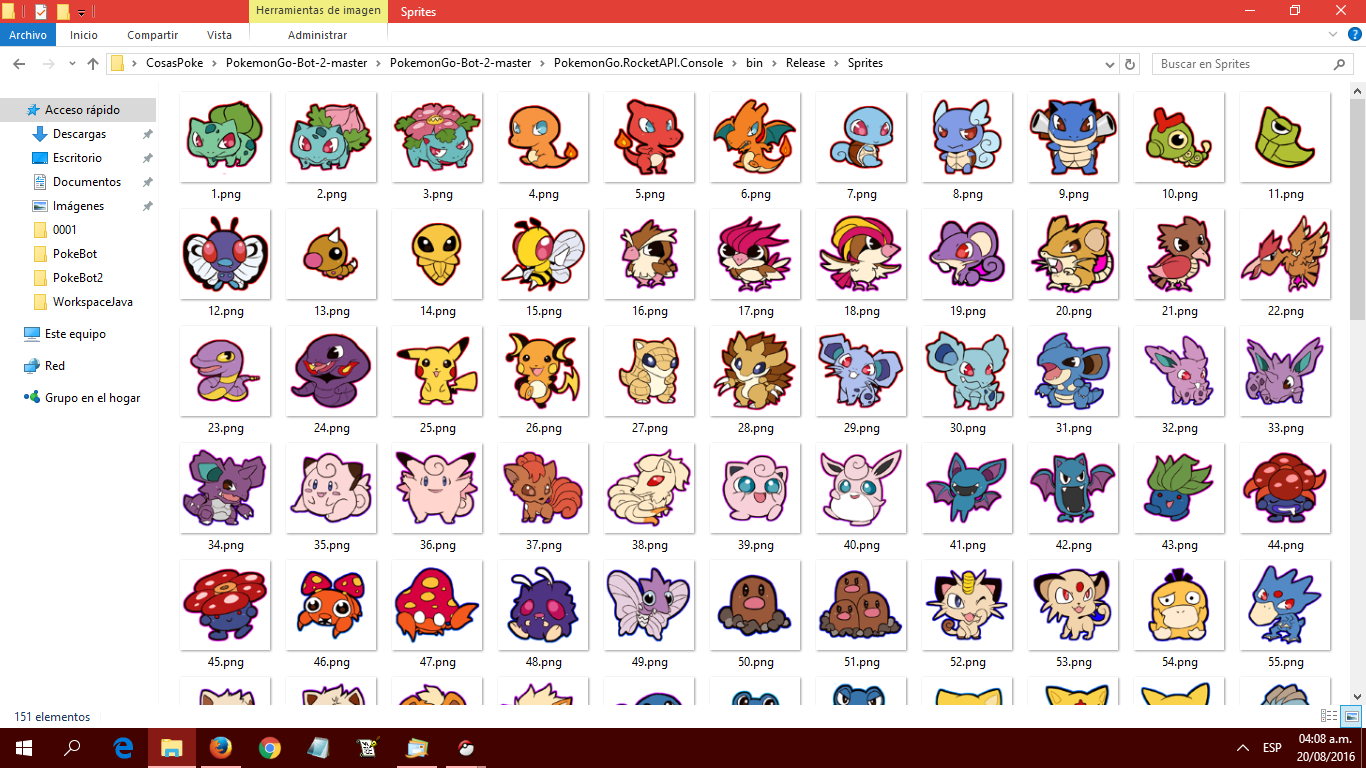The height and width of the screenshot is (768, 1366).
Task: Click the CosasPoke breadcrumb
Action: click(173, 63)
